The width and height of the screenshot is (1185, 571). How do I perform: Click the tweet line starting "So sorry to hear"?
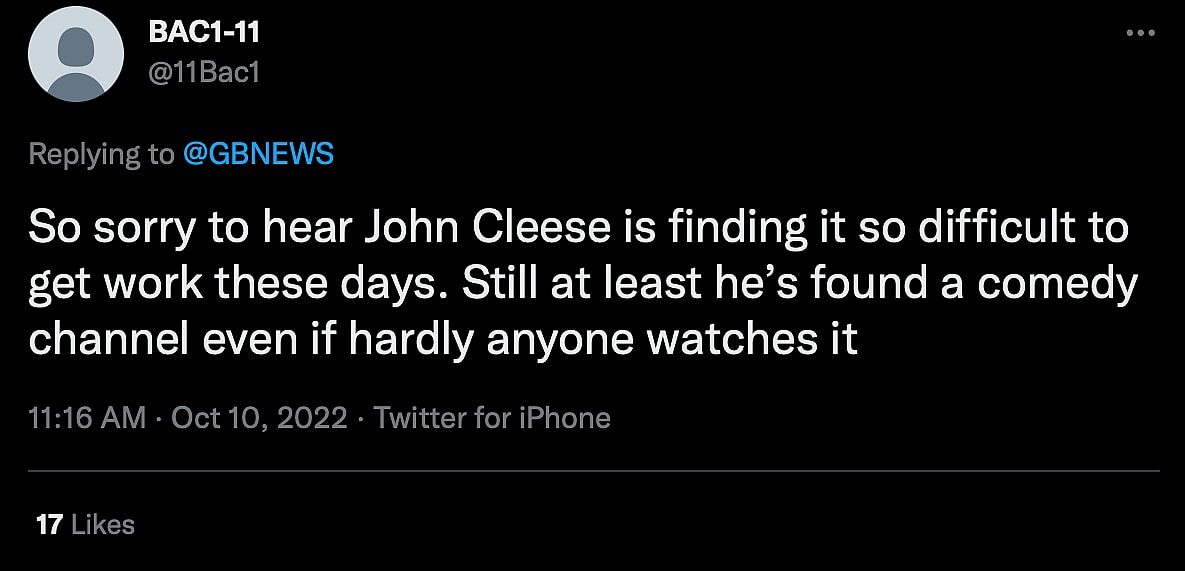click(578, 228)
